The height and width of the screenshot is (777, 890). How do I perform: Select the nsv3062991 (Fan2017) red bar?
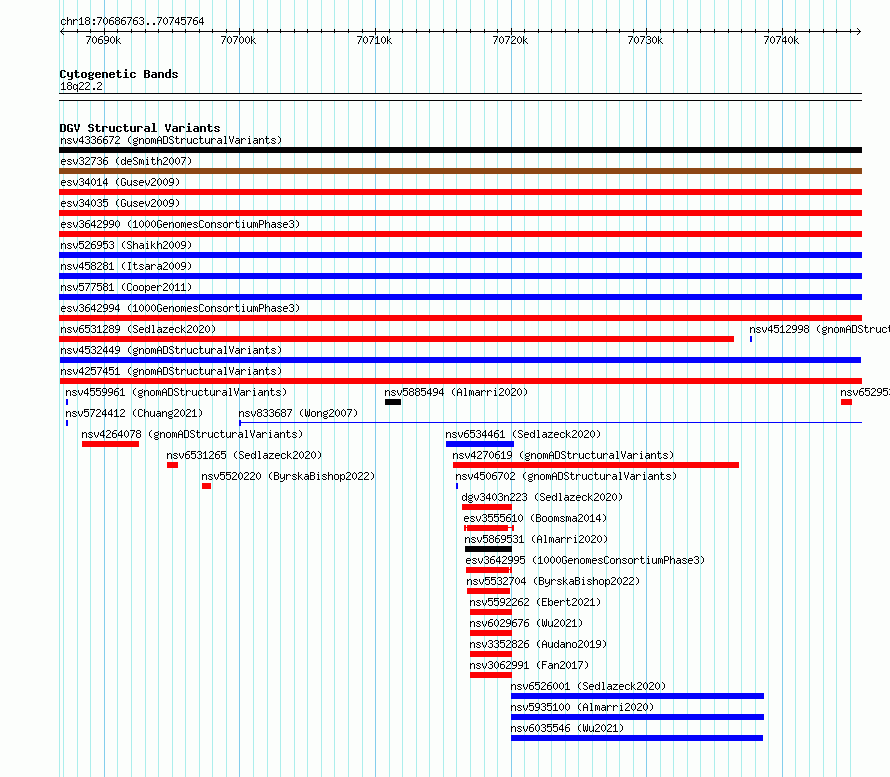[491, 675]
